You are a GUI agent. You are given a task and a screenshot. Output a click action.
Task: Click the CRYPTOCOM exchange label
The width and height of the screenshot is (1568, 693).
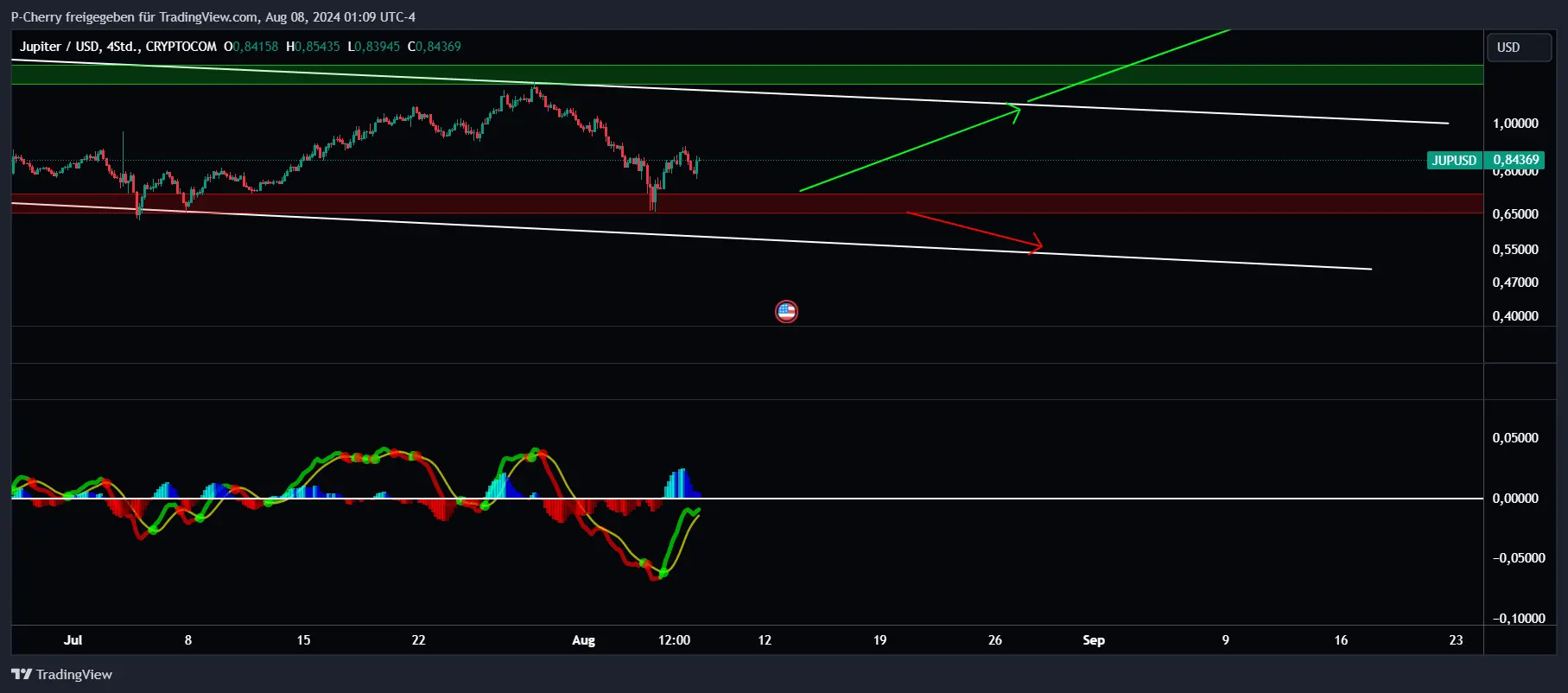[181, 47]
